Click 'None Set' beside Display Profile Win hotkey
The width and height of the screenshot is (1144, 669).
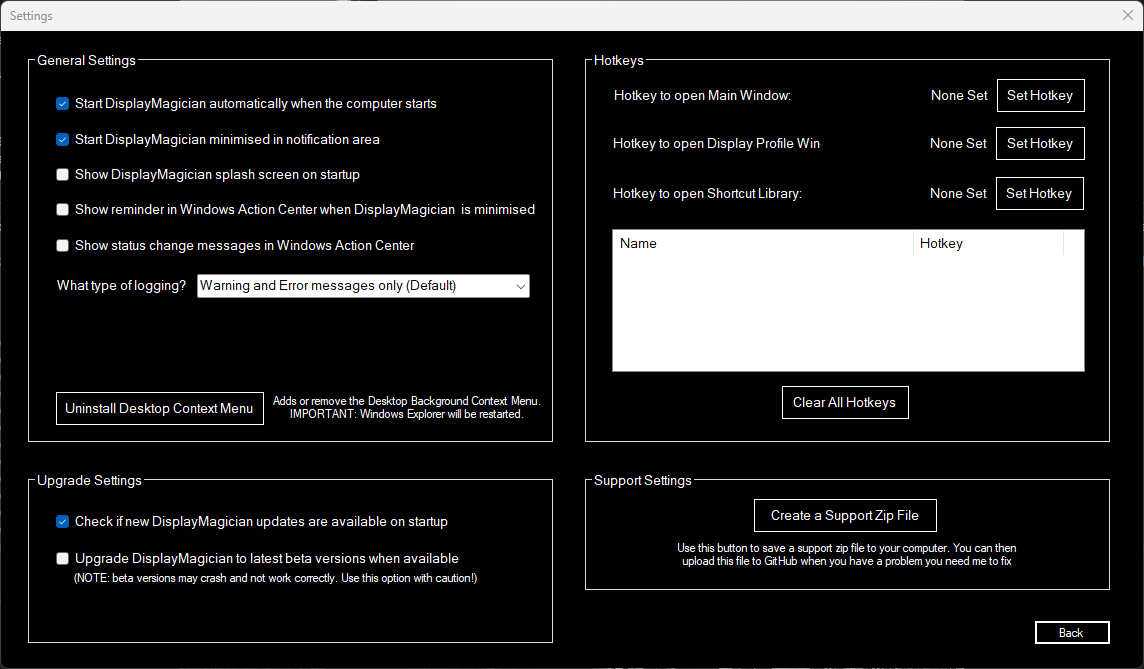tap(958, 144)
